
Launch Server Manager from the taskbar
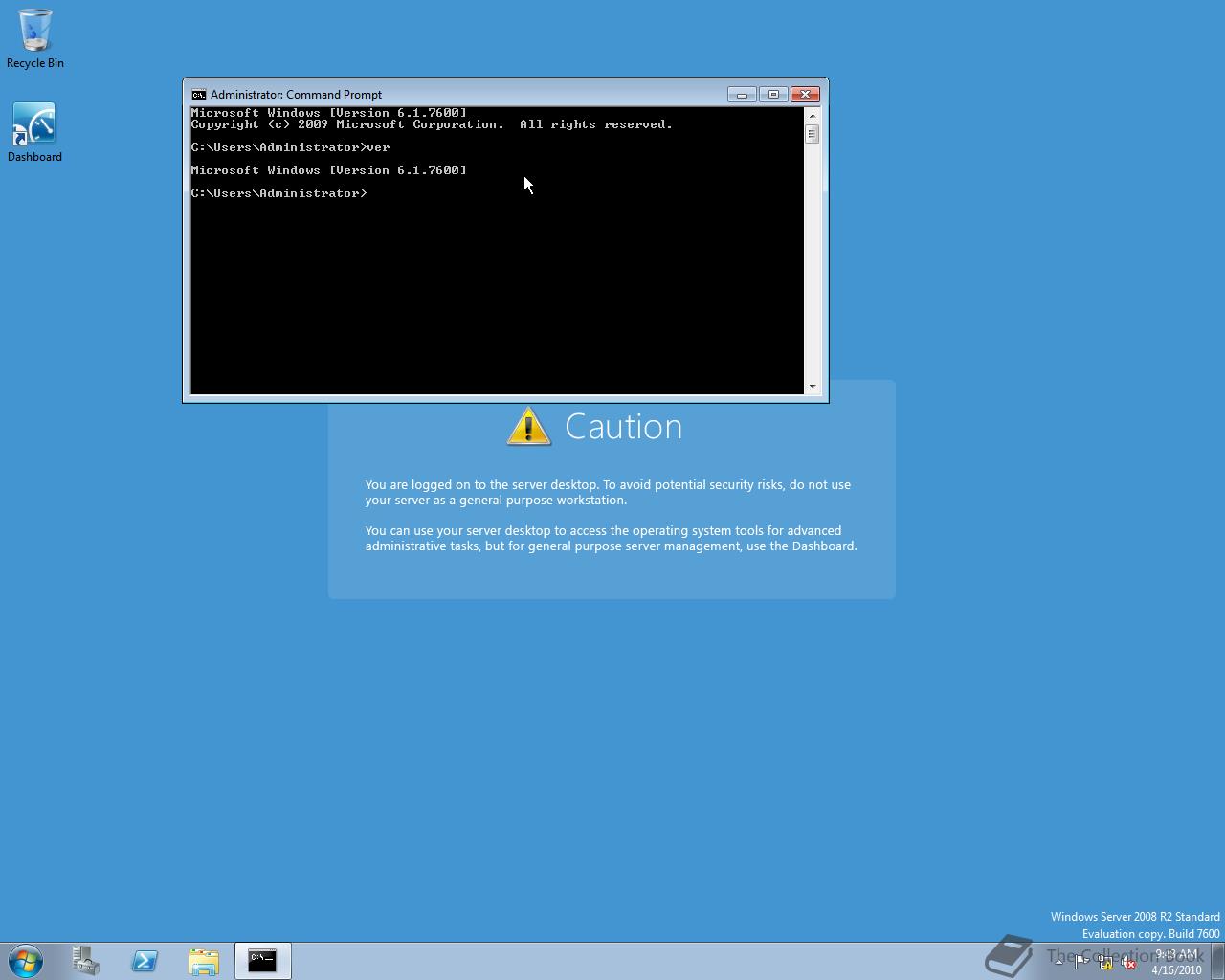pyautogui.click(x=86, y=961)
